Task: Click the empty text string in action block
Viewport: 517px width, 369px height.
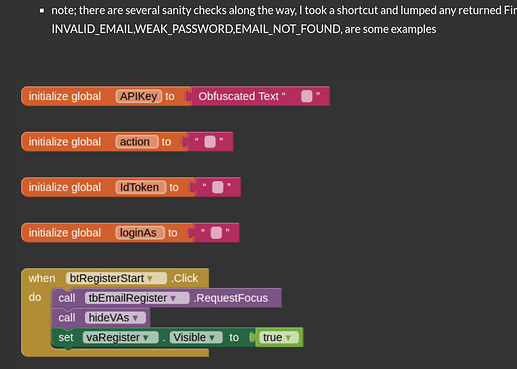Action: (x=210, y=142)
